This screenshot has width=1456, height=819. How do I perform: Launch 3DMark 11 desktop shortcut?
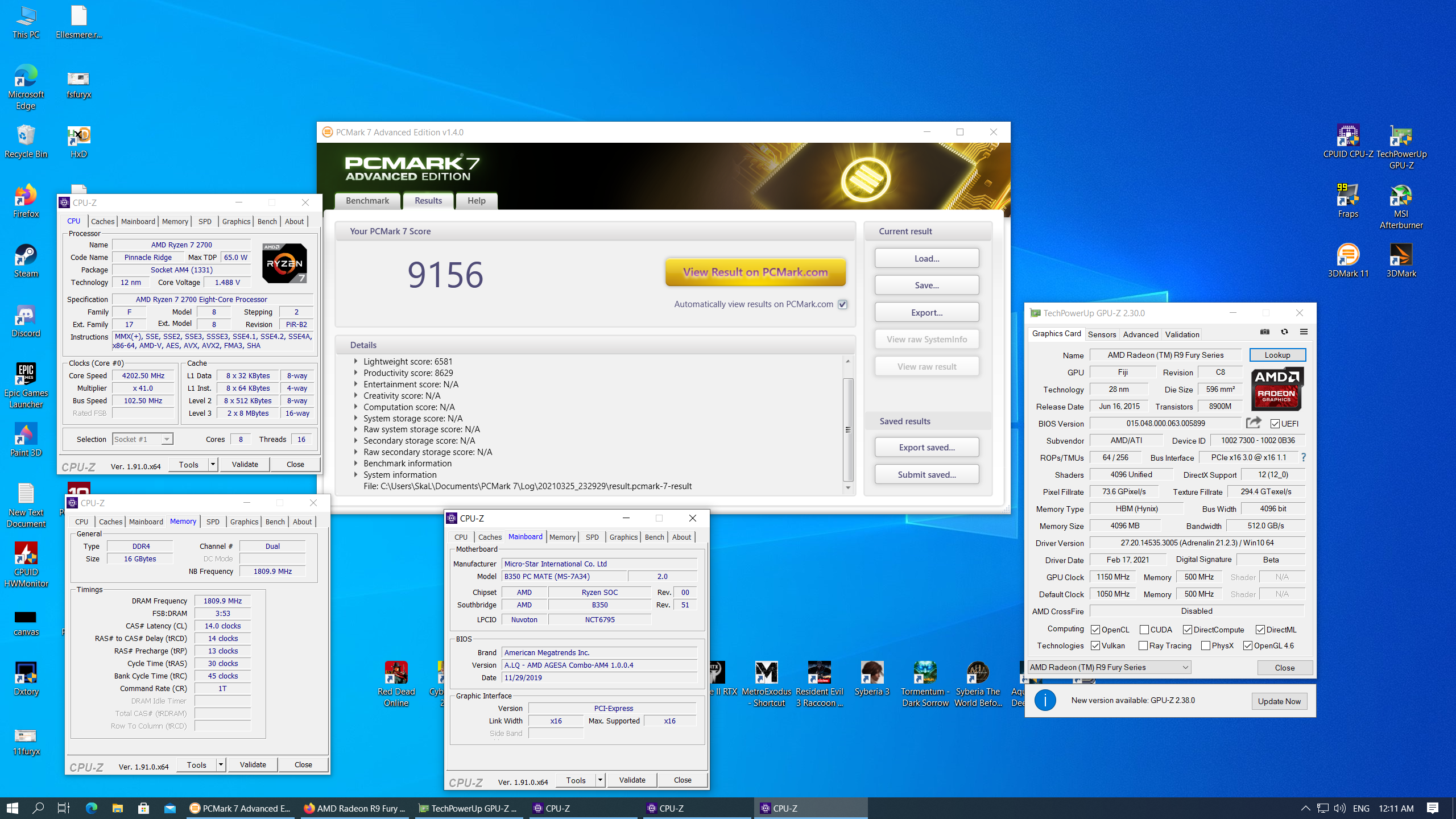click(x=1348, y=261)
